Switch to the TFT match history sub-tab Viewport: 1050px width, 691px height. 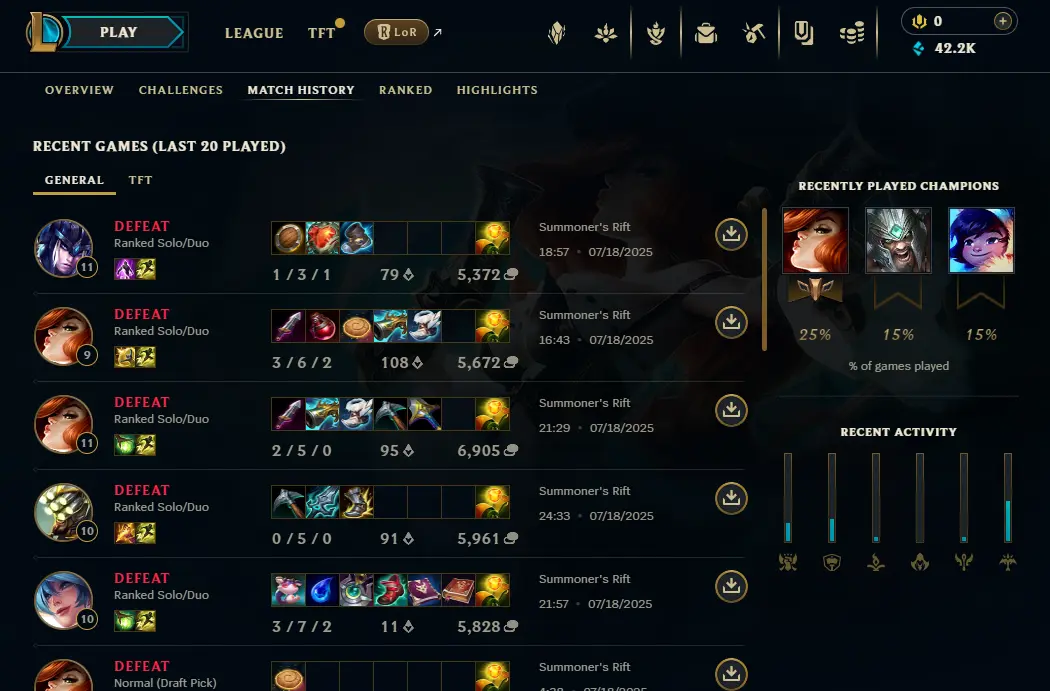140,180
